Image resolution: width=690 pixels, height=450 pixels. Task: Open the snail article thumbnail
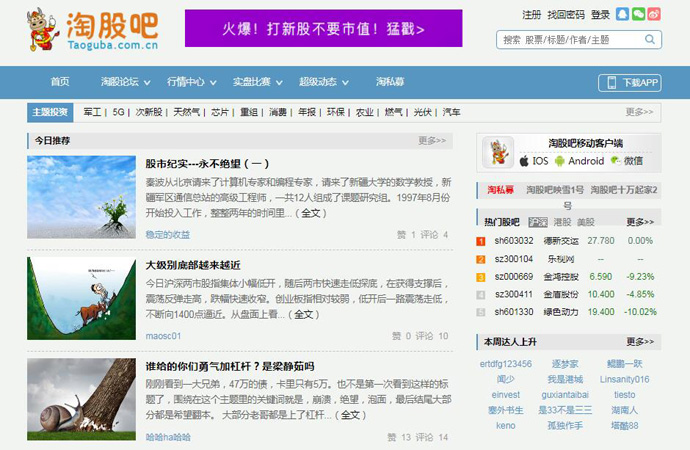[81, 399]
